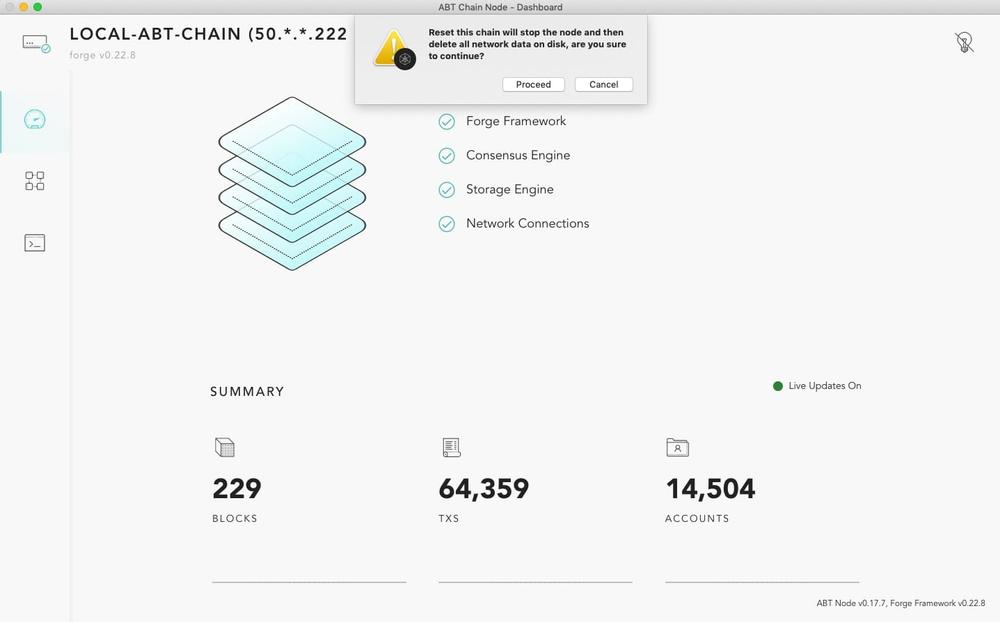The width and height of the screenshot is (1000, 622).
Task: Click the forge v0.22.8 version text
Action: pyautogui.click(x=103, y=55)
